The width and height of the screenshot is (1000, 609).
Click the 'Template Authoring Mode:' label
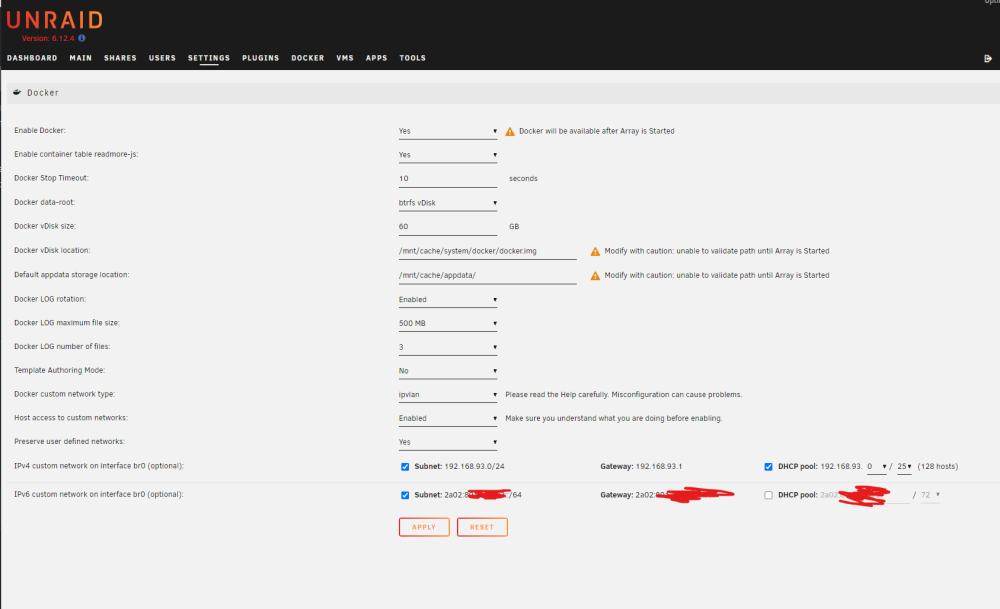[x=59, y=371]
